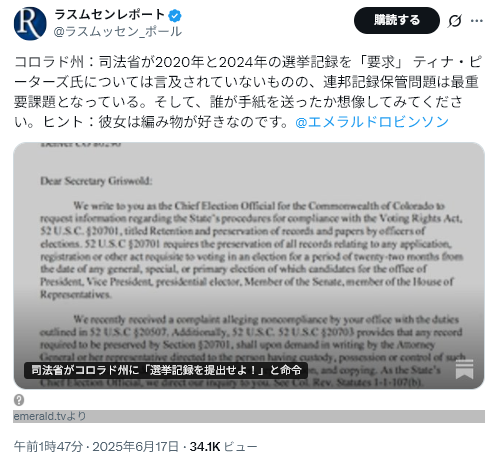Open the emerald.tvより source link
The width and height of the screenshot is (491, 462).
pyautogui.click(x=50, y=416)
